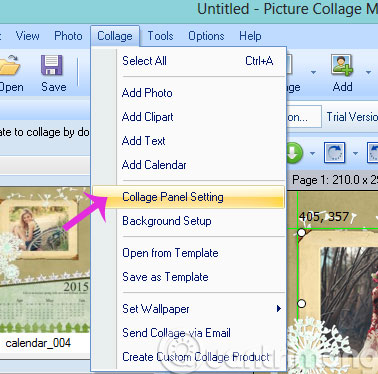Open the Tools menu
This screenshot has width=378, height=374.
click(160, 36)
